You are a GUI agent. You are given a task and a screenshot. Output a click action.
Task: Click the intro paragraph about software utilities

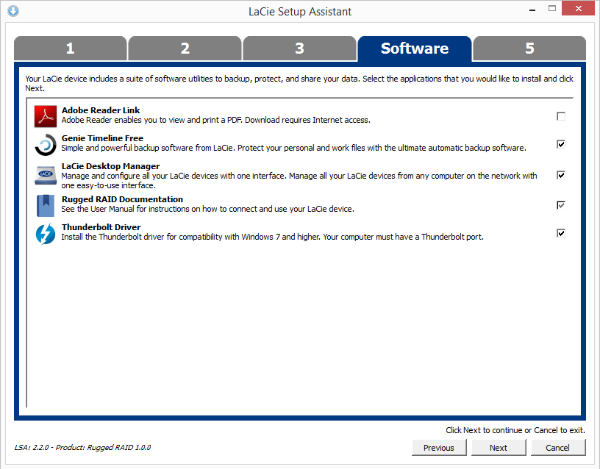click(299, 83)
